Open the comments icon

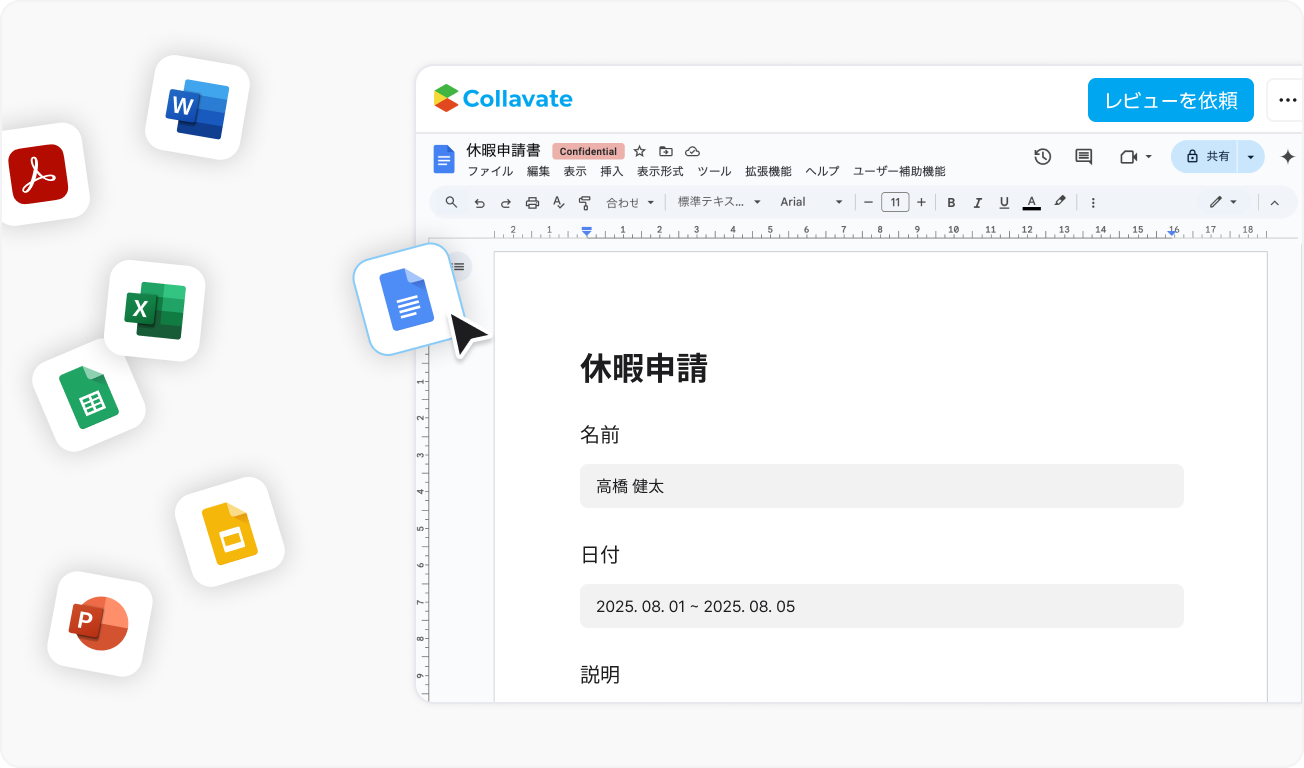1083,156
